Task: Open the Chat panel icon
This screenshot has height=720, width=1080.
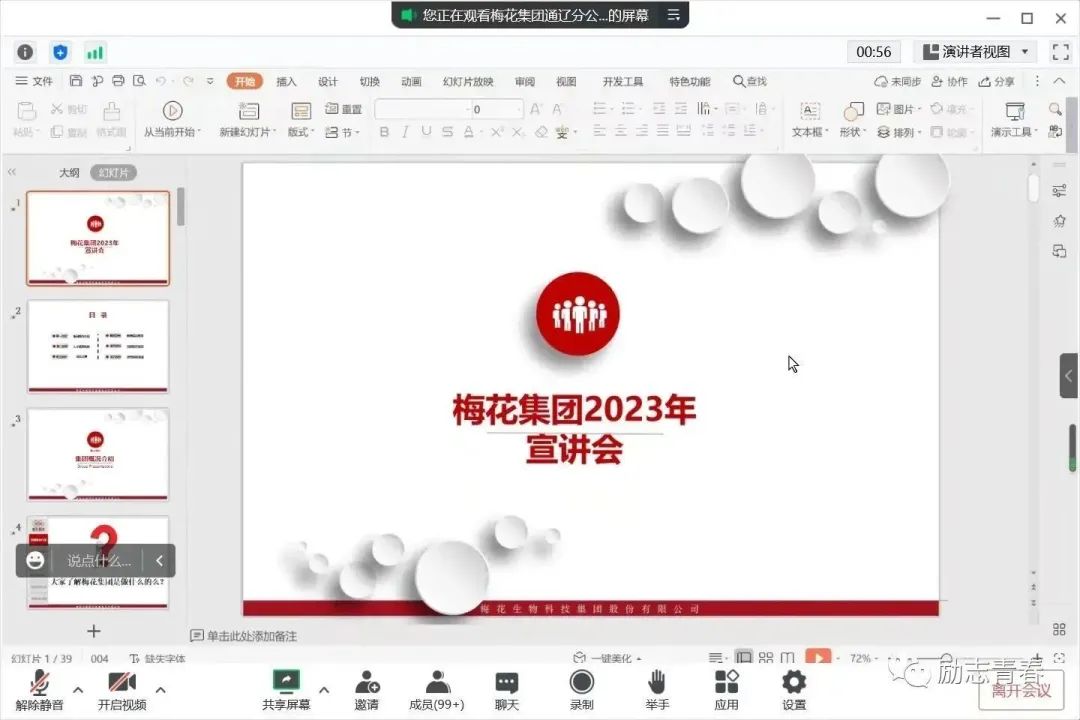Action: (x=507, y=682)
